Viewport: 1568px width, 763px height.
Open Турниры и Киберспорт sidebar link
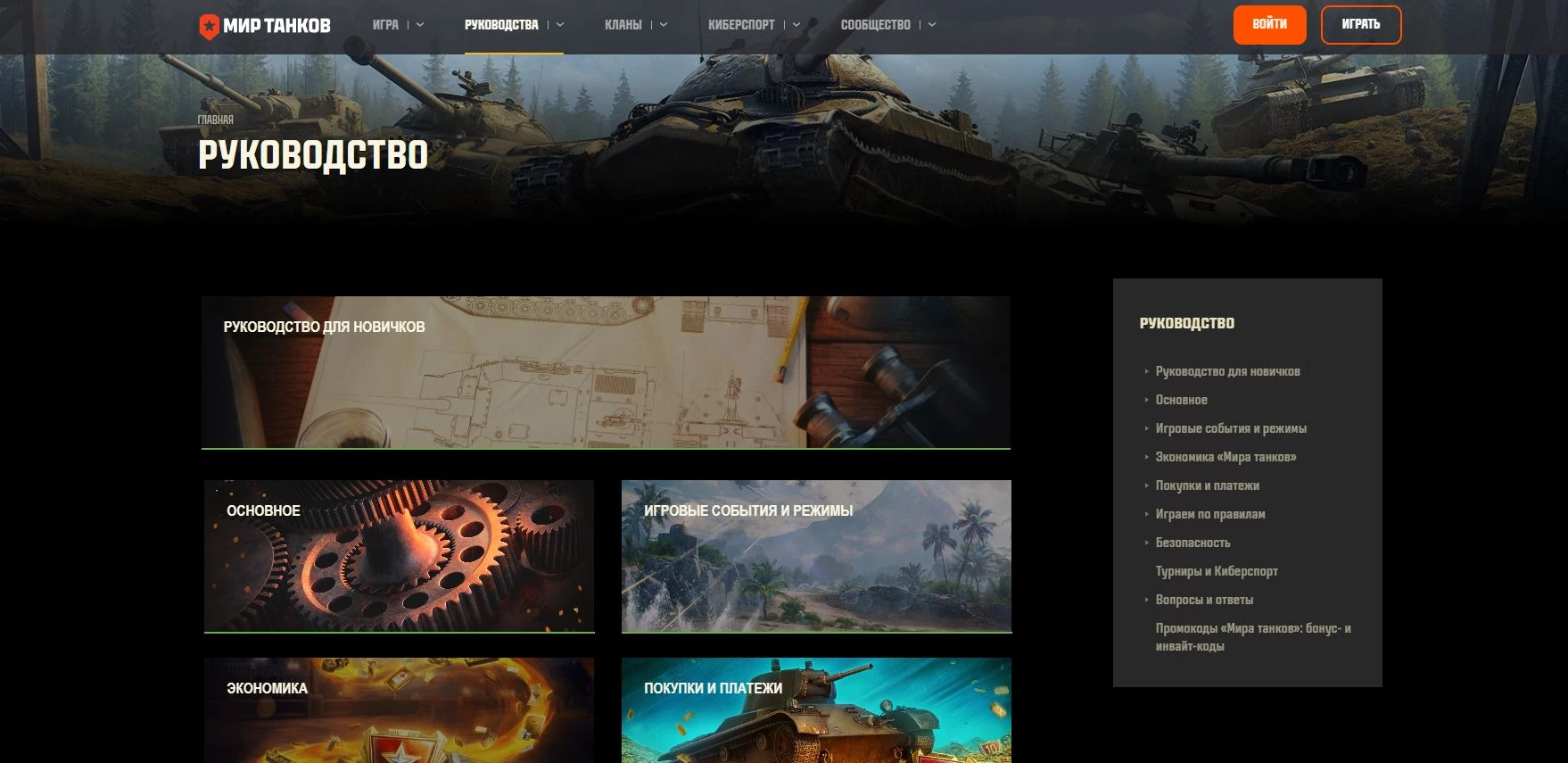1217,571
